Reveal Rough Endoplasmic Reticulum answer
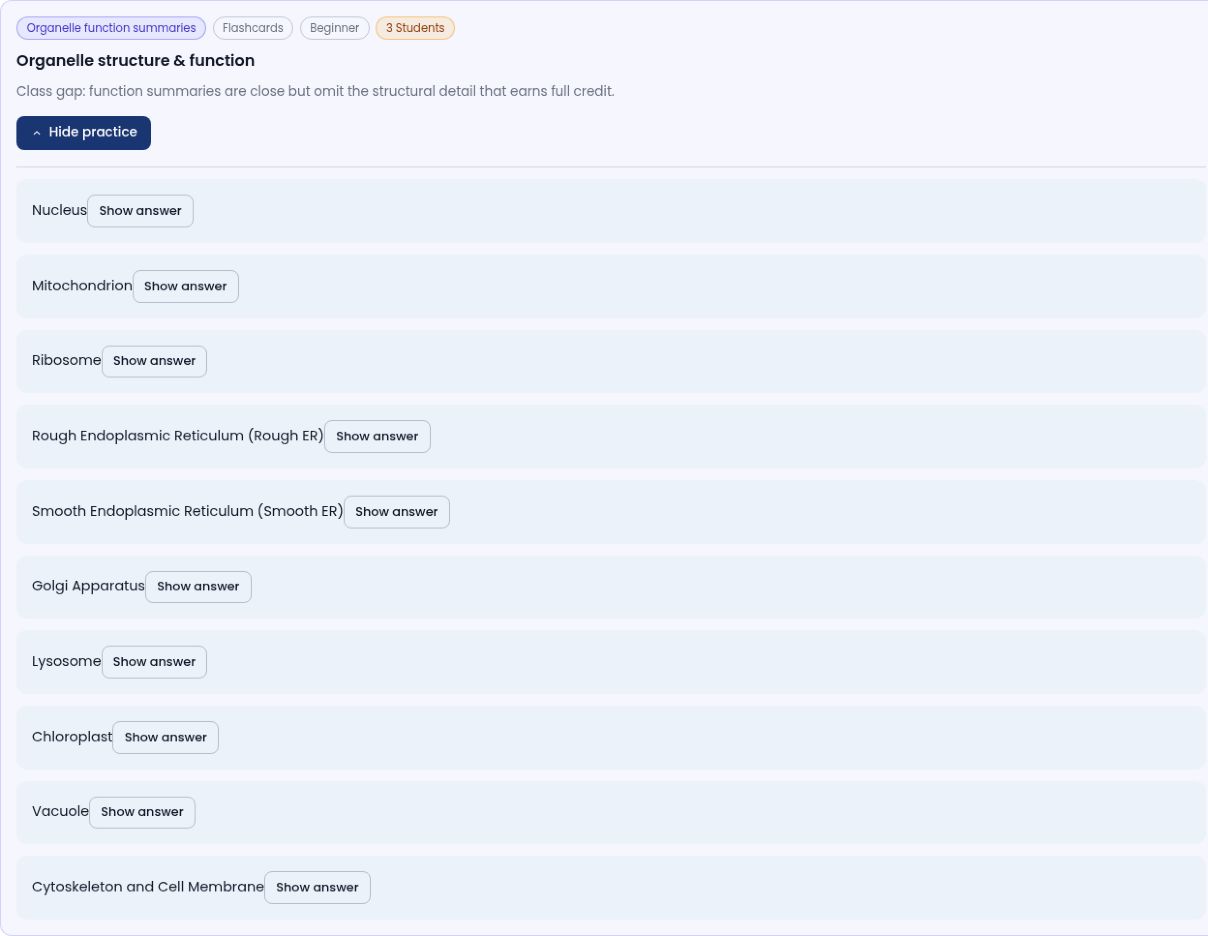Screen dimensions: 1208x936 pyautogui.click(x=377, y=436)
